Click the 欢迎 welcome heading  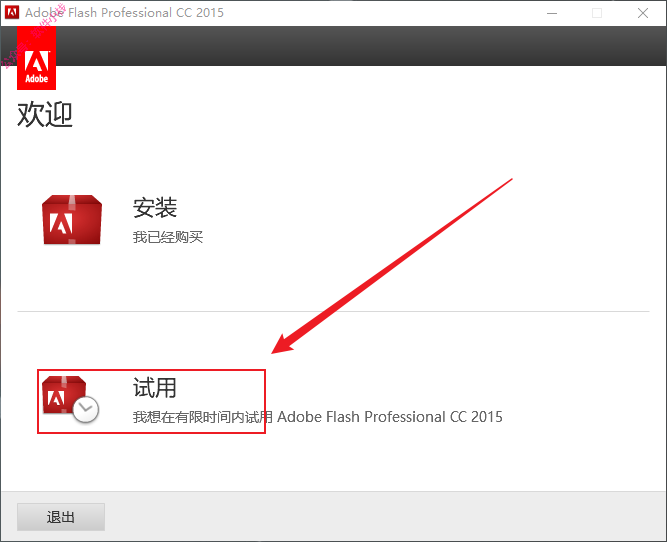pyautogui.click(x=45, y=114)
